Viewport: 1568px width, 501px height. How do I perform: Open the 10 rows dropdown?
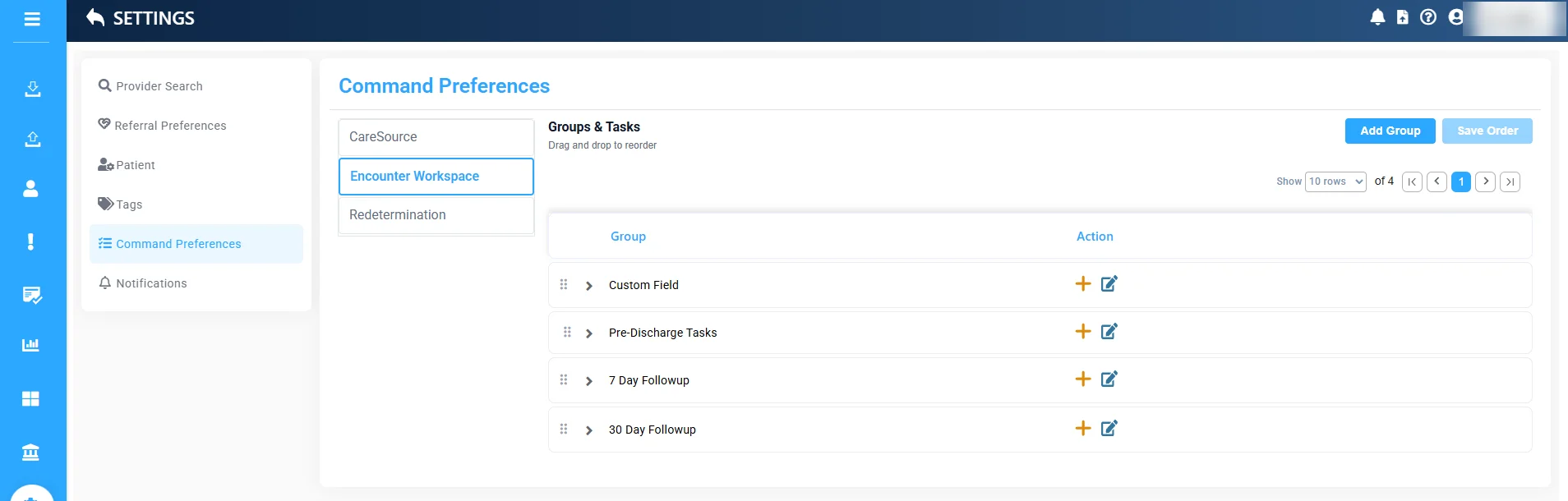[1335, 182]
